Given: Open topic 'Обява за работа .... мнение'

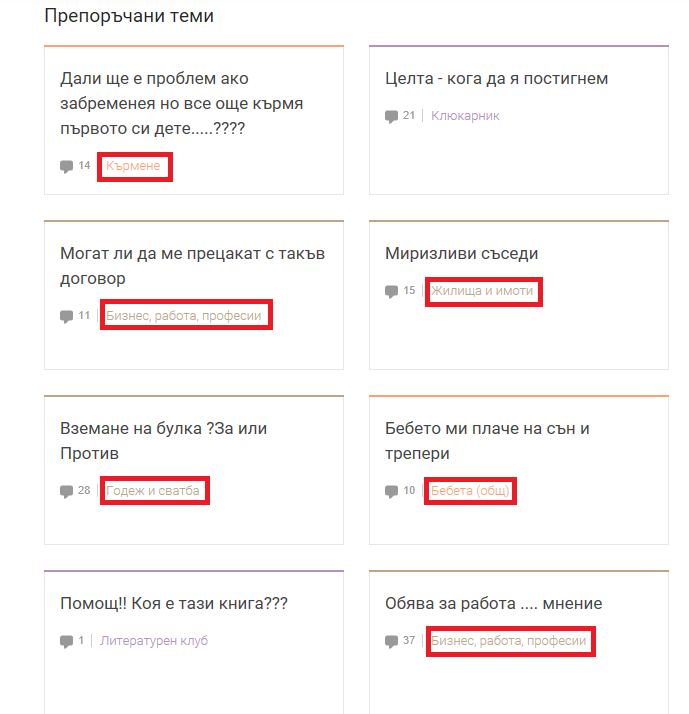Looking at the screenshot, I should [x=493, y=604].
